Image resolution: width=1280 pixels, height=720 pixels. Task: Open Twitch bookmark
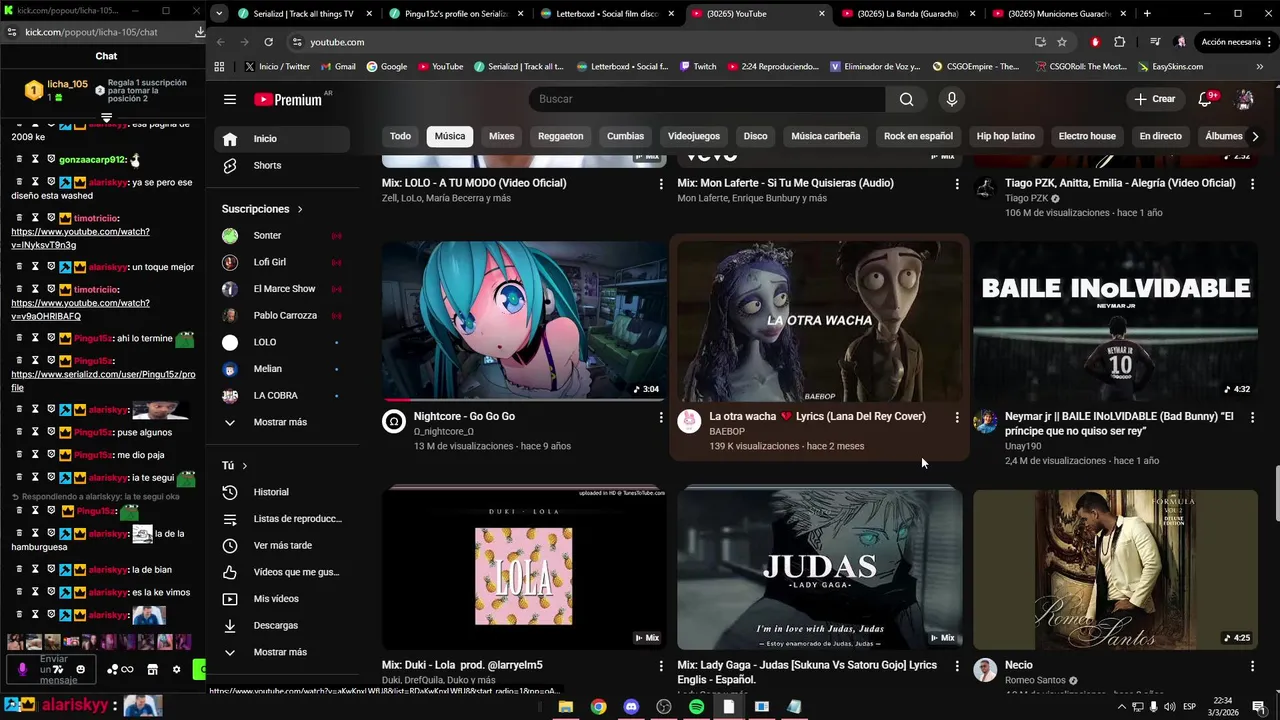(x=698, y=66)
